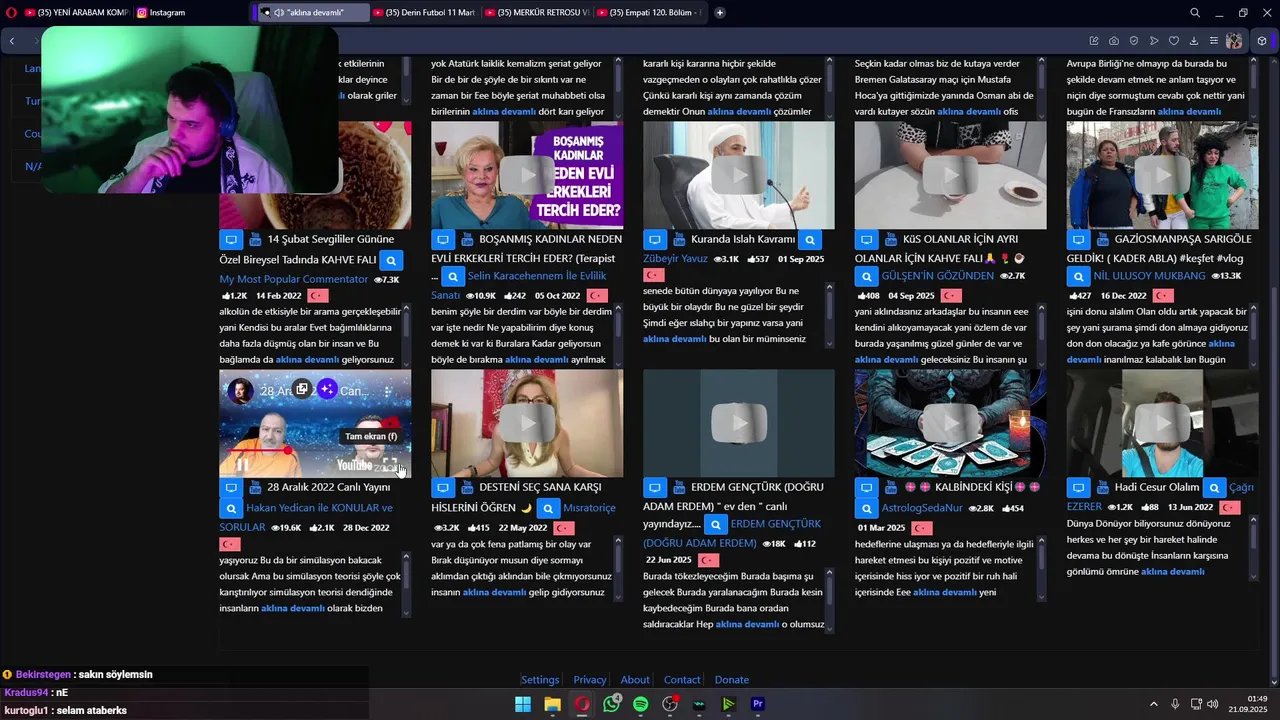Add a new browser tab with plus button
This screenshot has width=1280, height=720.
(x=720, y=13)
